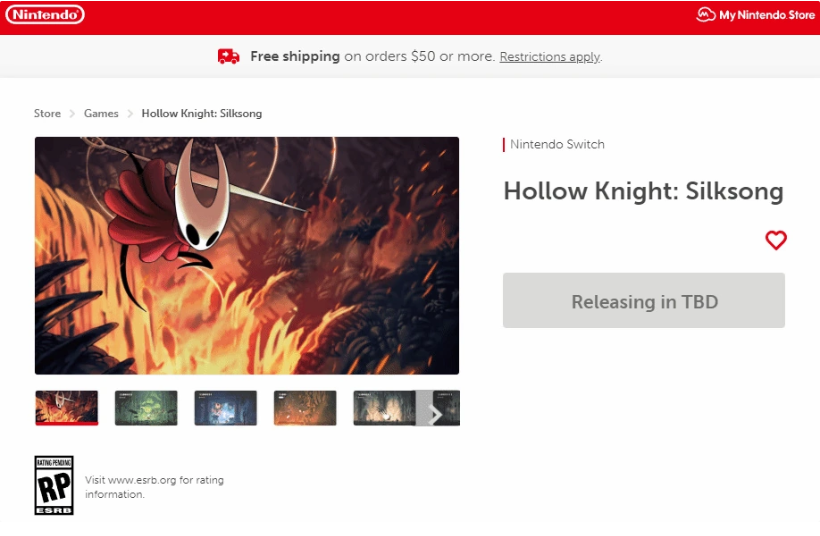Click Hollow Knight: Silksong breadcrumb
Viewport: 820px width, 536px height.
202,113
